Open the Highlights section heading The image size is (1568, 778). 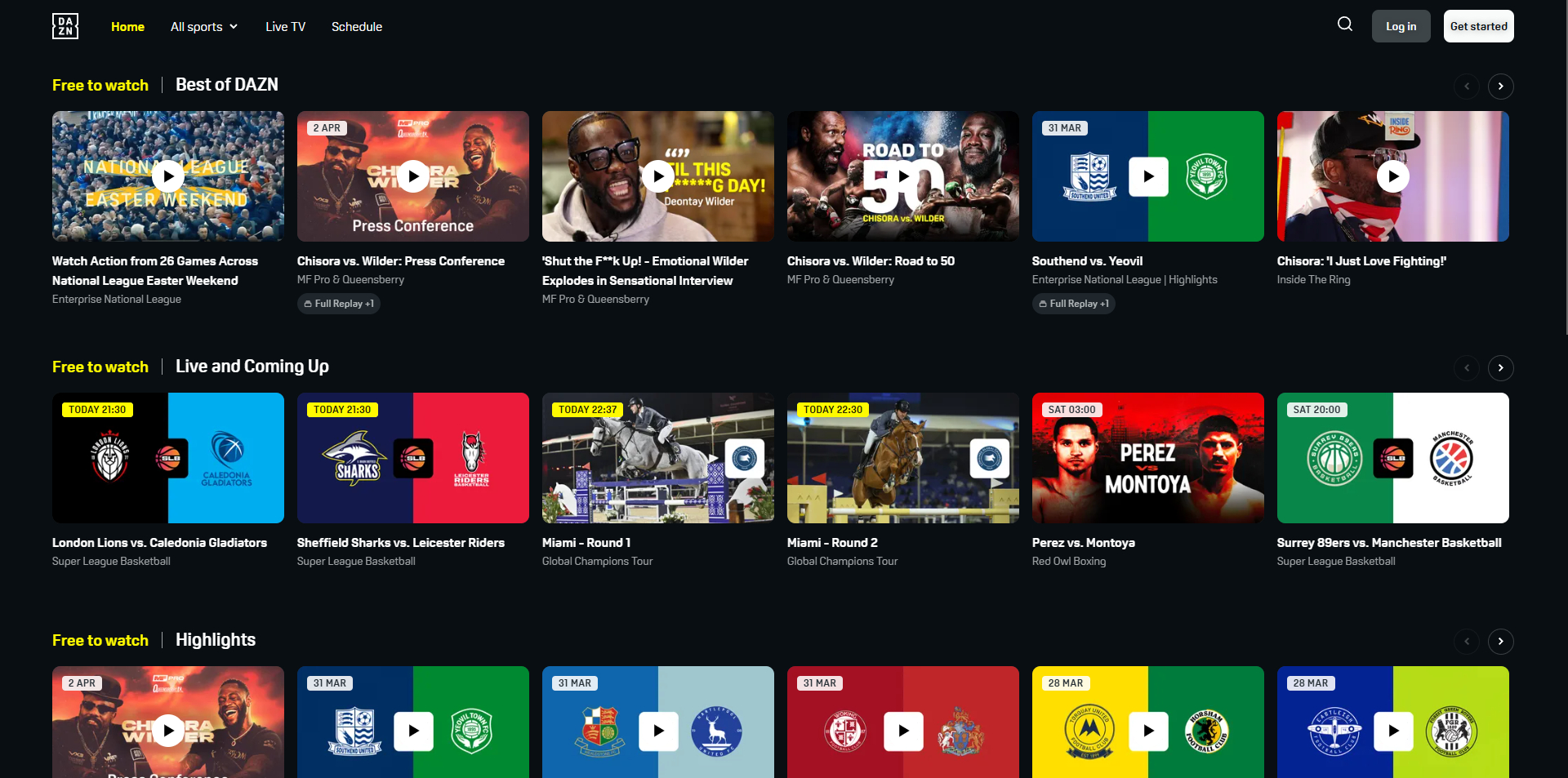(216, 639)
